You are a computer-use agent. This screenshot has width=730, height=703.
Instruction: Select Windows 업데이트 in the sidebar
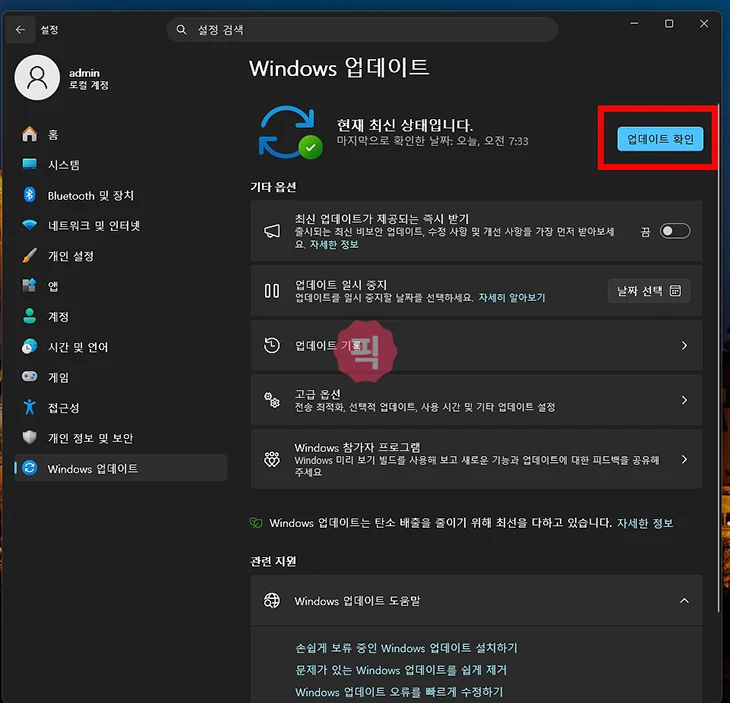tap(121, 468)
